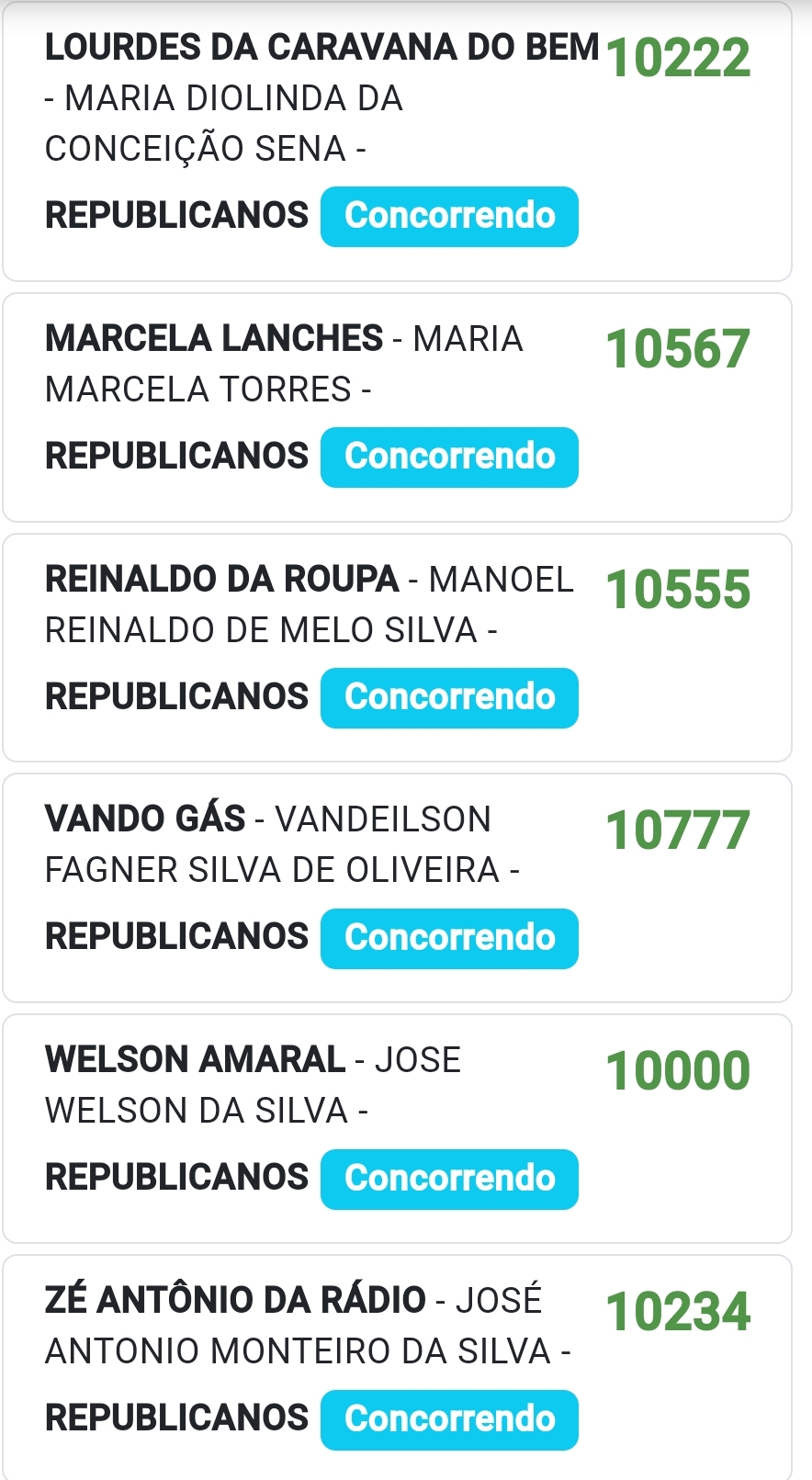Open Reinaldo da Roupa candidate name
This screenshot has width=812, height=1480.
[221, 579]
